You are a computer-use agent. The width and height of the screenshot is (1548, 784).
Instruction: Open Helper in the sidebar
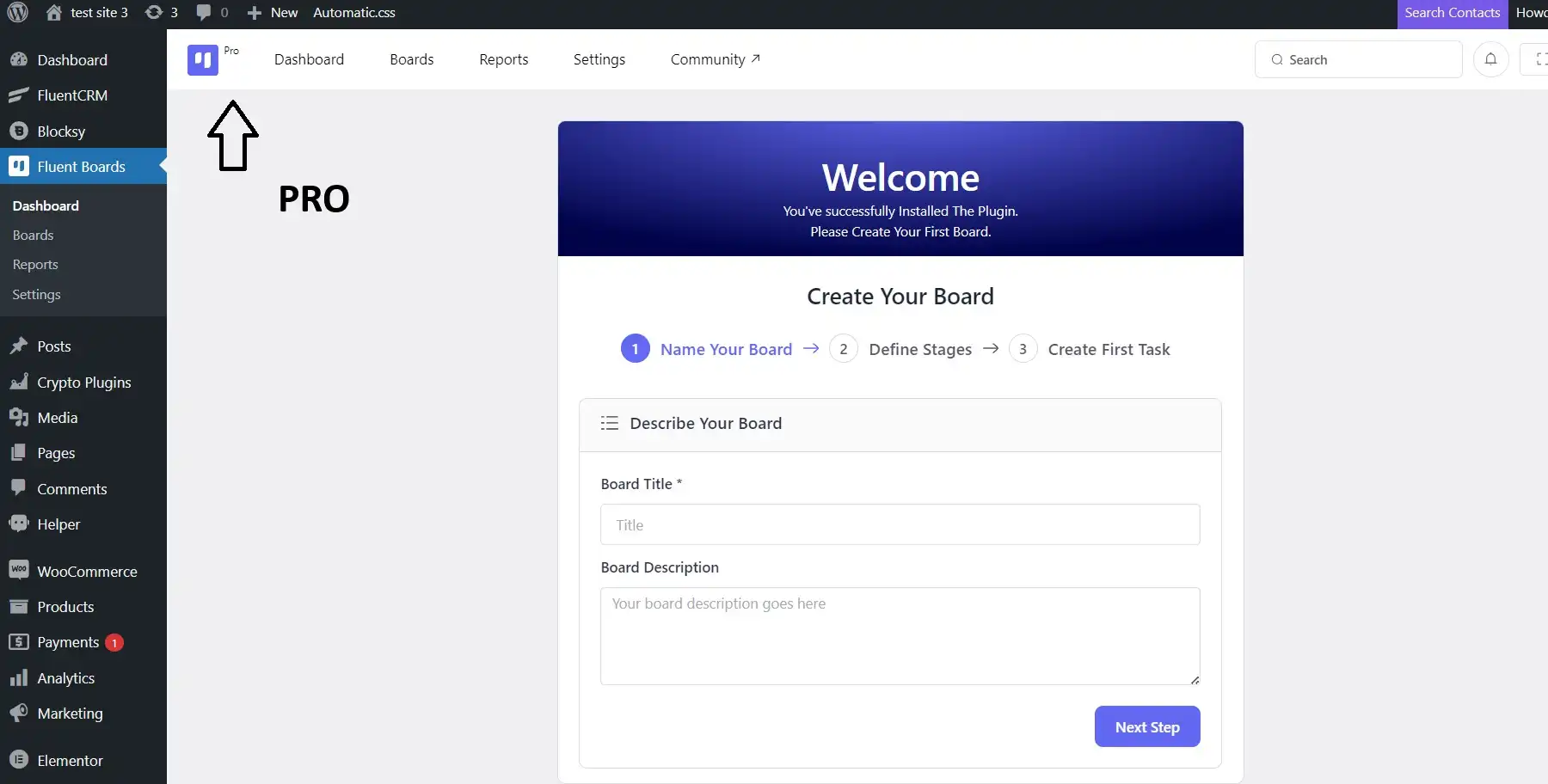pos(83,524)
